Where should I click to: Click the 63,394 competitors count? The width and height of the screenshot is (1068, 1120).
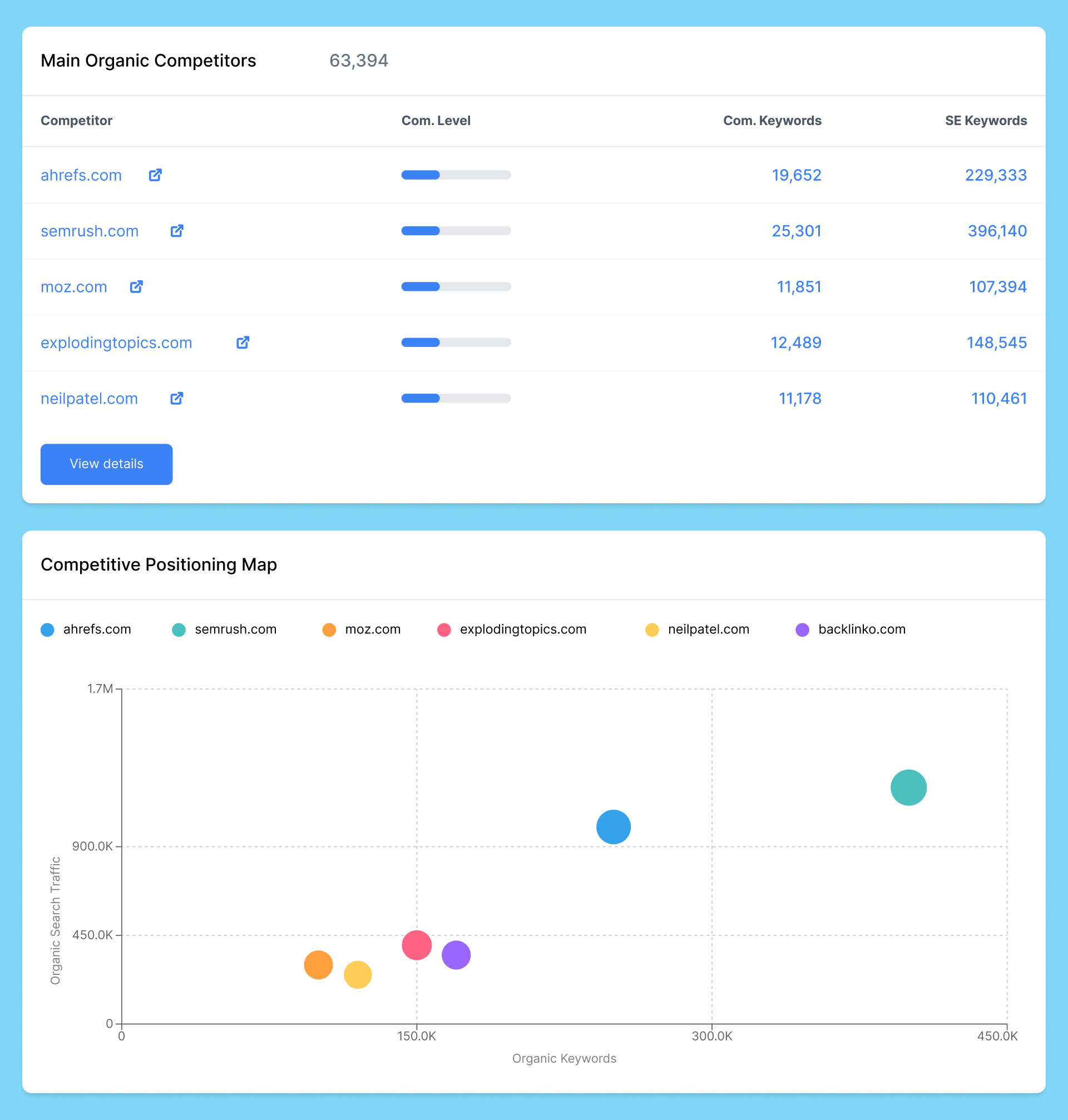coord(359,60)
